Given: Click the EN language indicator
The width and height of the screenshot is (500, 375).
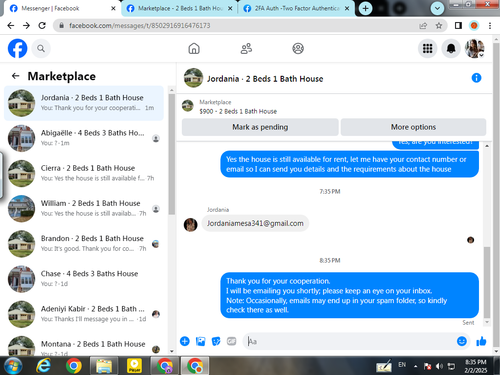Looking at the screenshot, I should [402, 365].
